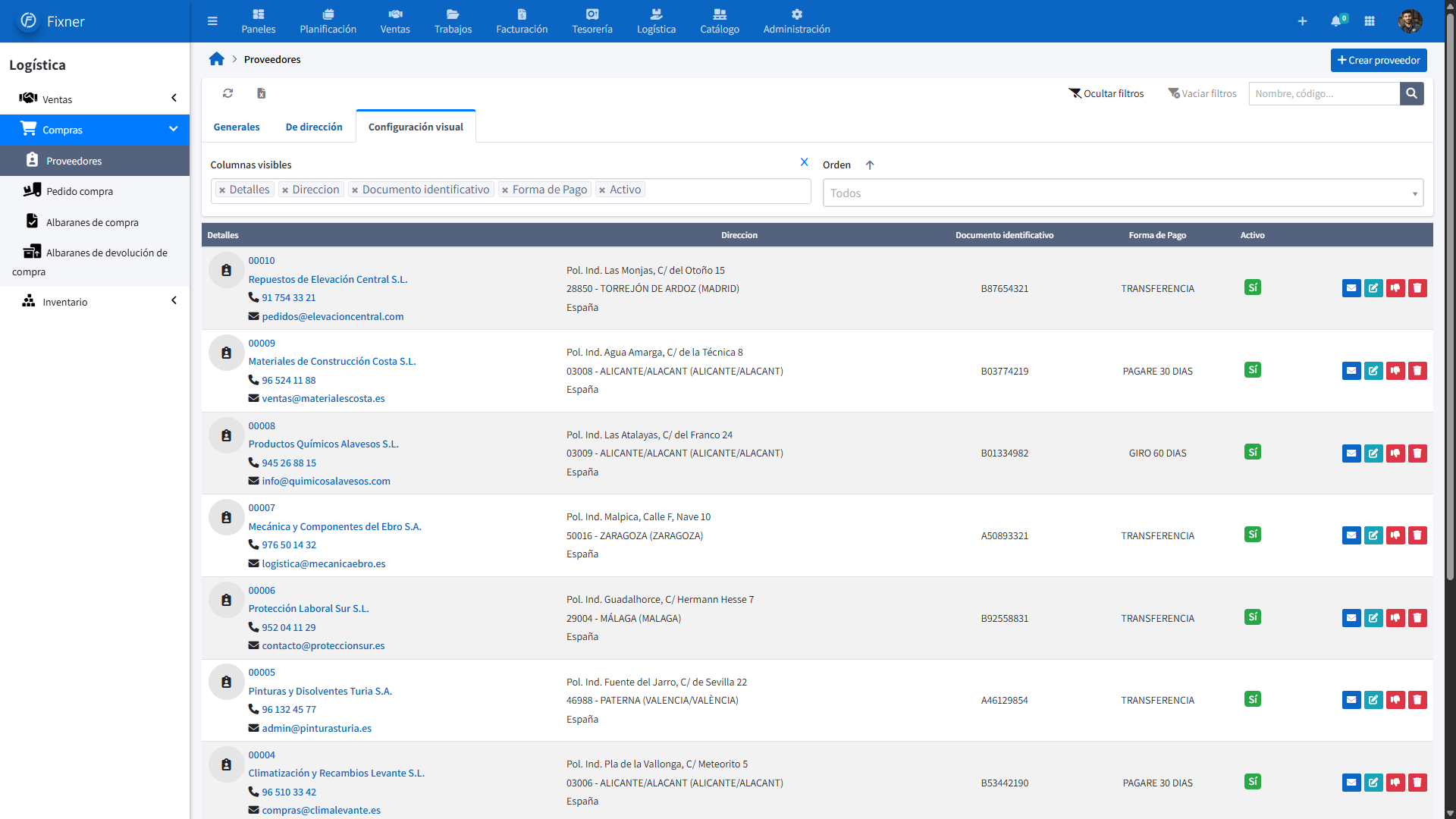This screenshot has height=819, width=1456.
Task: Click the Nombre, código search field
Action: pos(1323,94)
